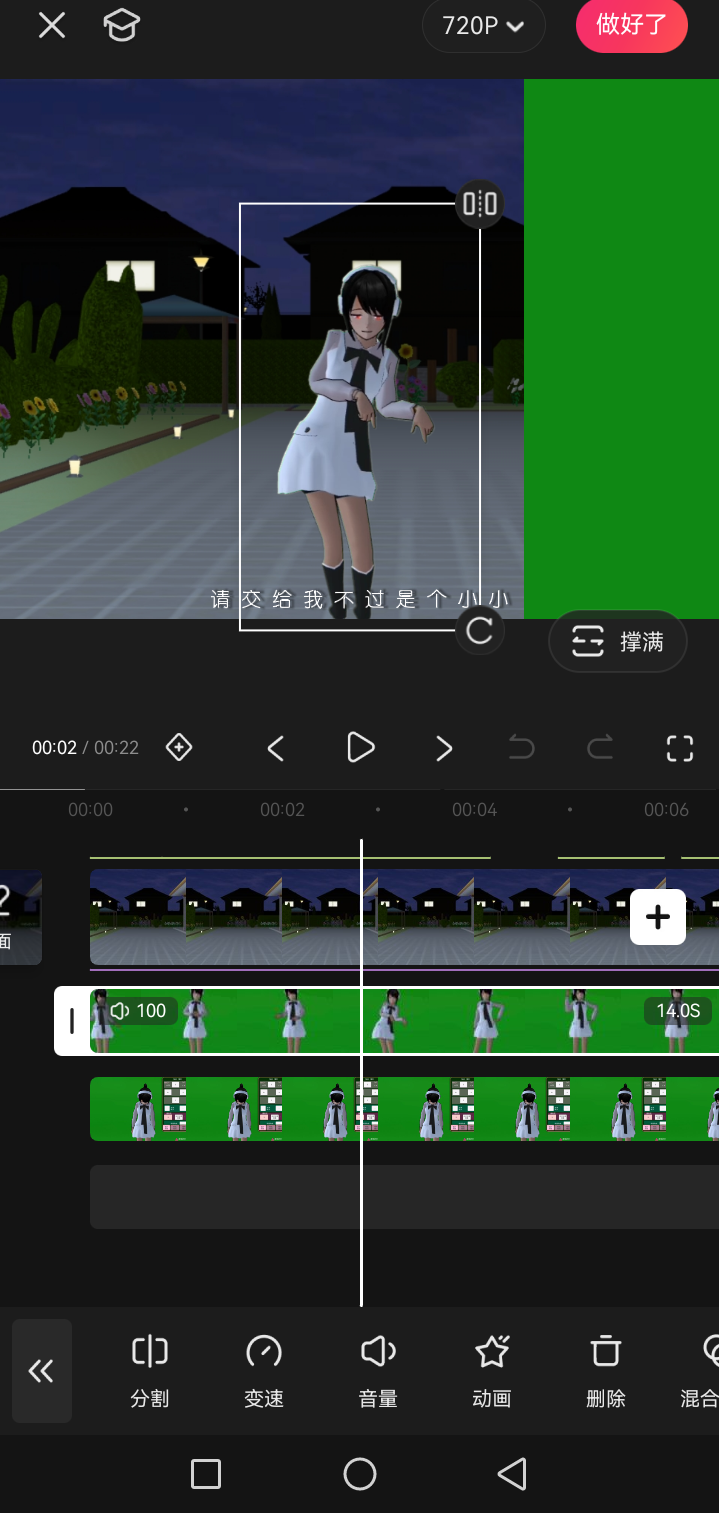The height and width of the screenshot is (1513, 719).
Task: Jump to the next frame arrow
Action: [x=444, y=748]
